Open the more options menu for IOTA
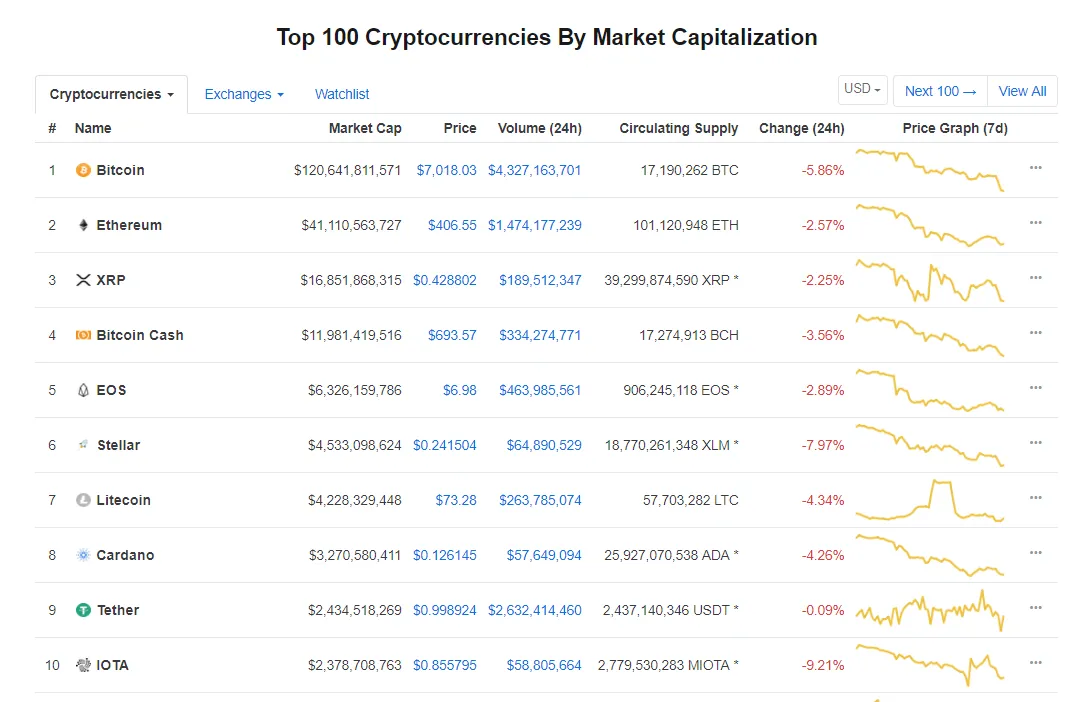This screenshot has height=702, width=1090. click(x=1035, y=663)
